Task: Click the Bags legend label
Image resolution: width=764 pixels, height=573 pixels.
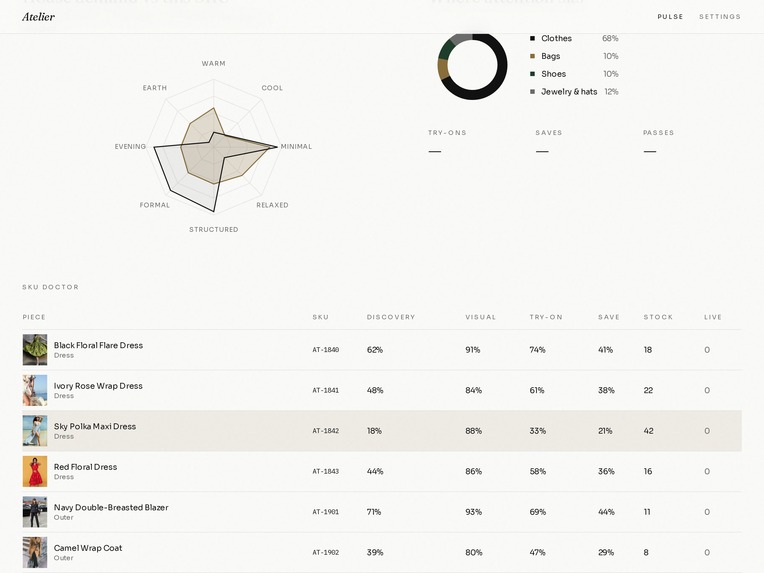Action: pyautogui.click(x=551, y=56)
